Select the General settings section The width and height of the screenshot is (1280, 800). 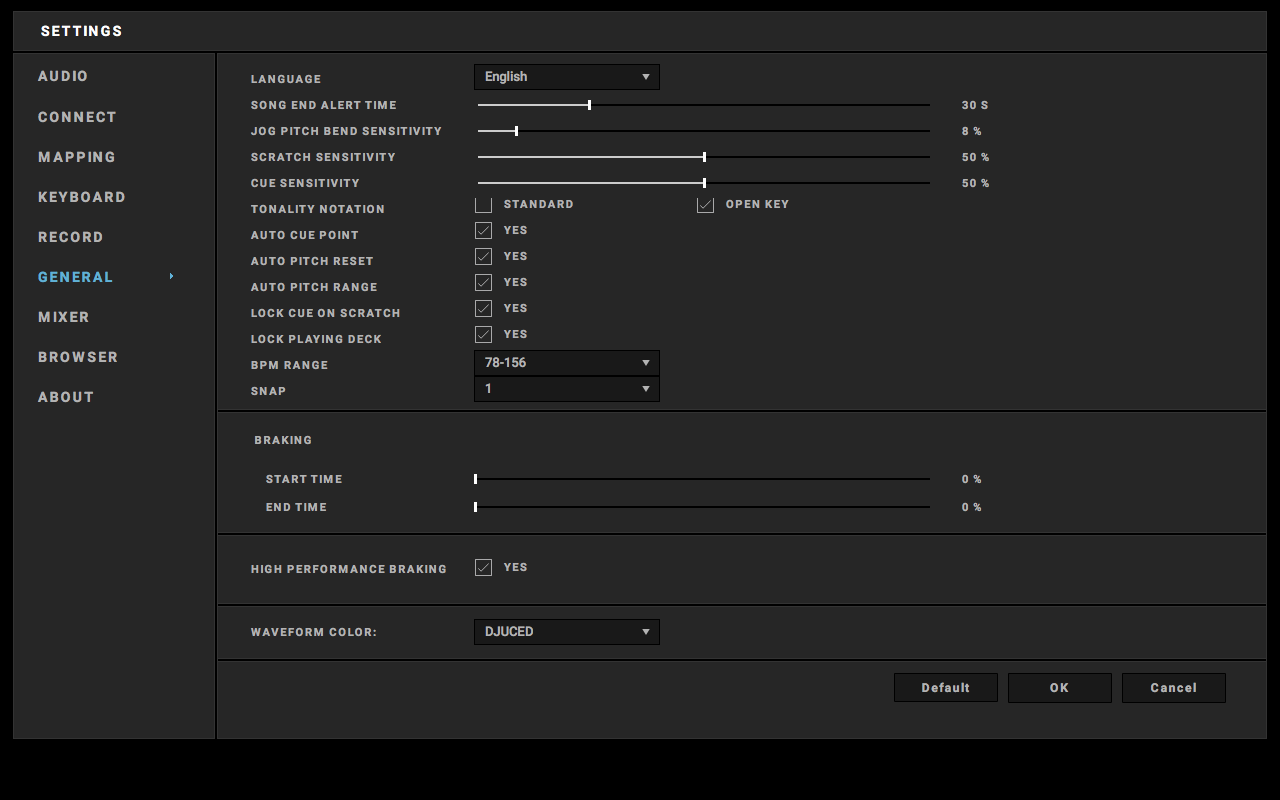pyautogui.click(x=76, y=277)
